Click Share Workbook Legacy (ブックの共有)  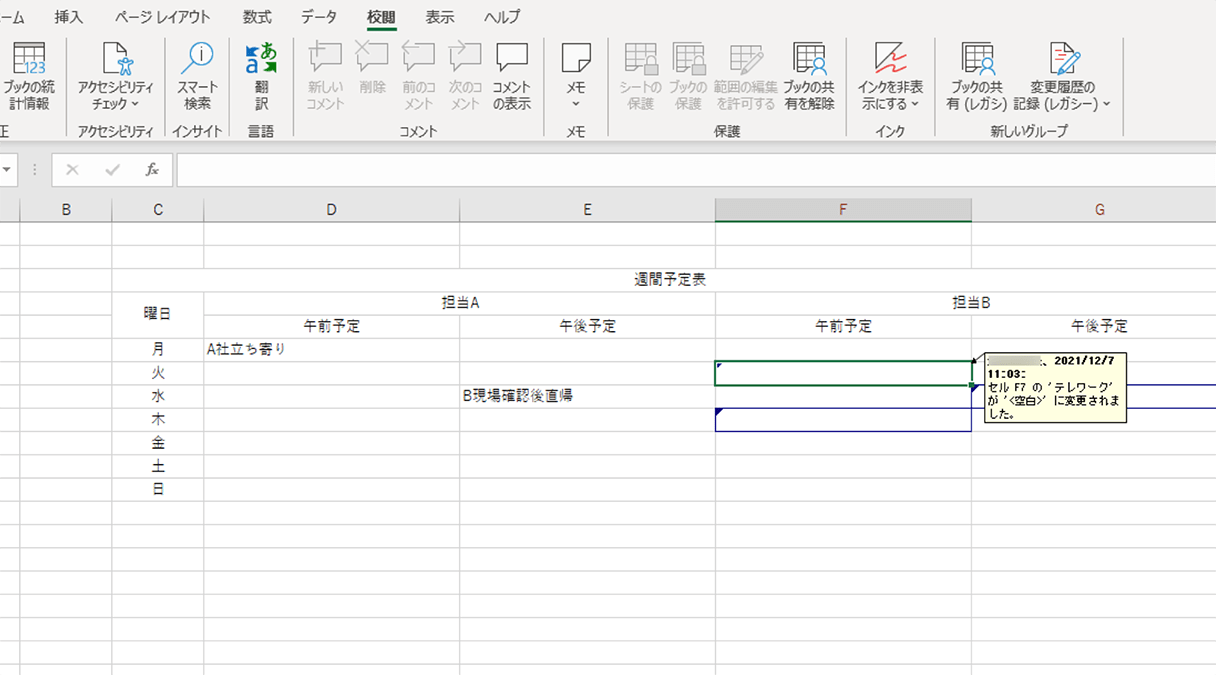click(x=976, y=77)
